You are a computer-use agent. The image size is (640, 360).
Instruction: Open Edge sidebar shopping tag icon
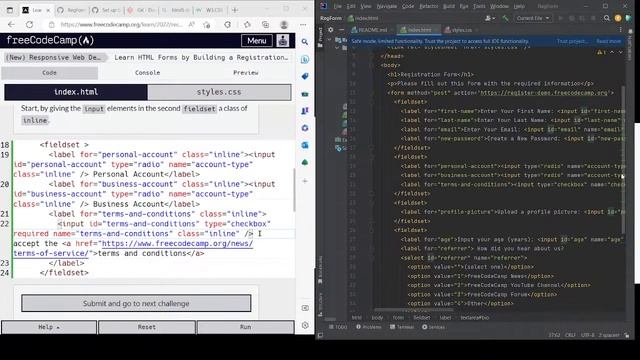coord(305,76)
